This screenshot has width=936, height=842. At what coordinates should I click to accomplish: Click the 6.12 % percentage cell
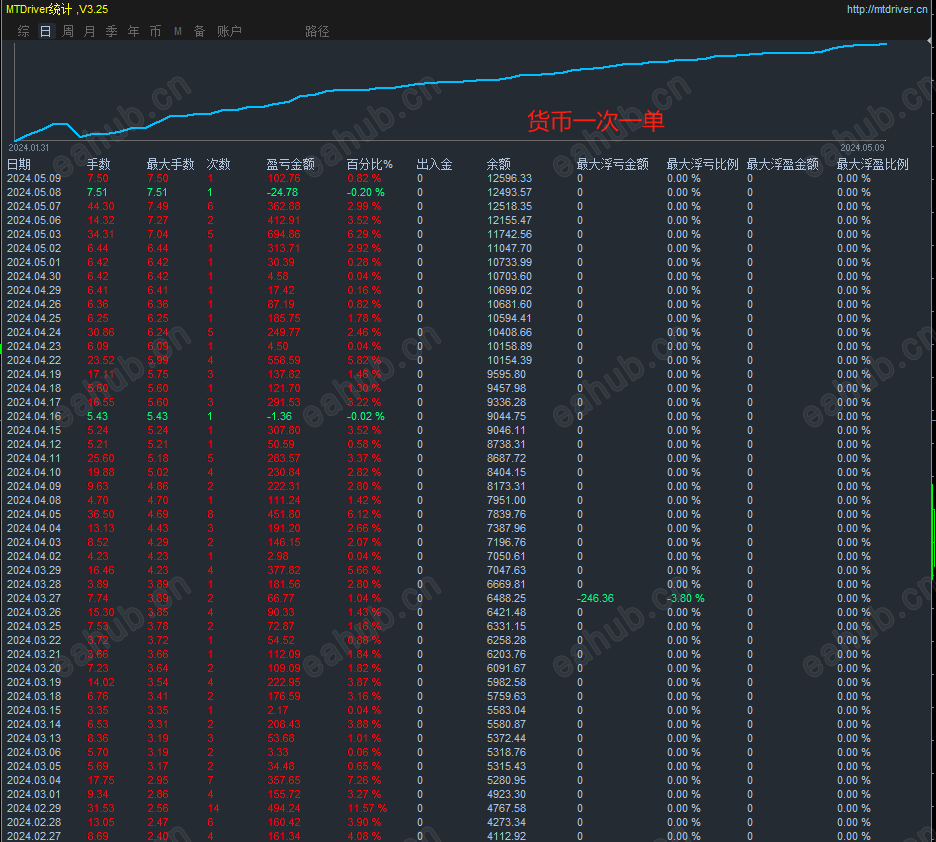point(364,514)
